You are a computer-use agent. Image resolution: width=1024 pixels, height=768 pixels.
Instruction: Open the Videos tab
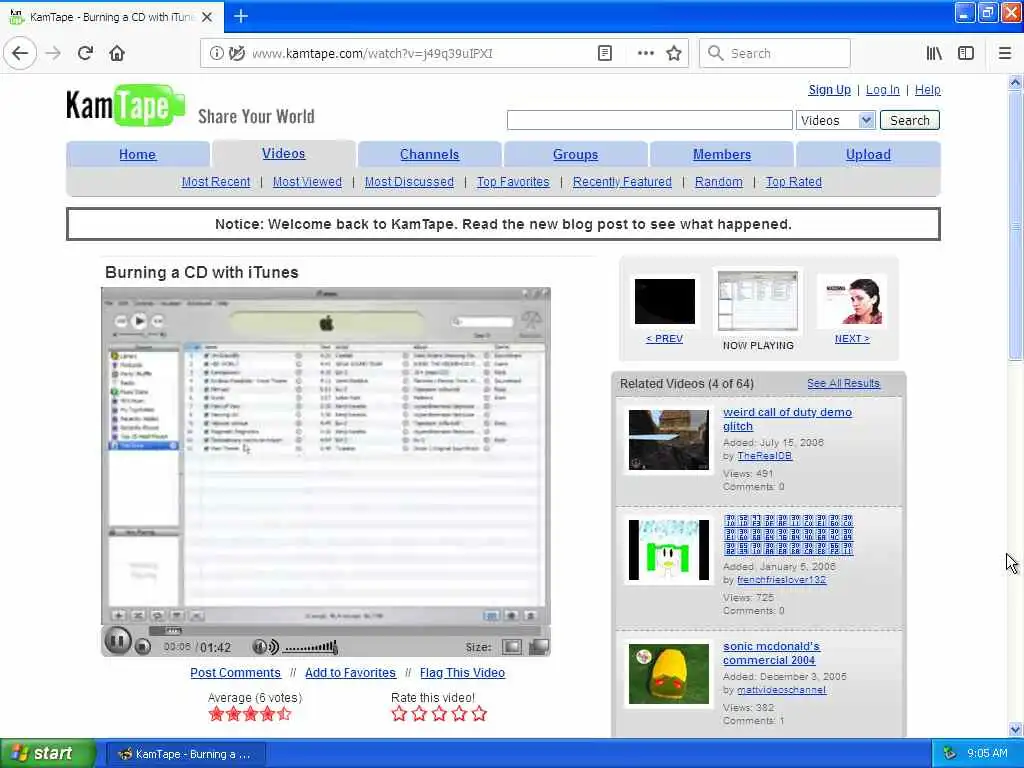pyautogui.click(x=283, y=153)
